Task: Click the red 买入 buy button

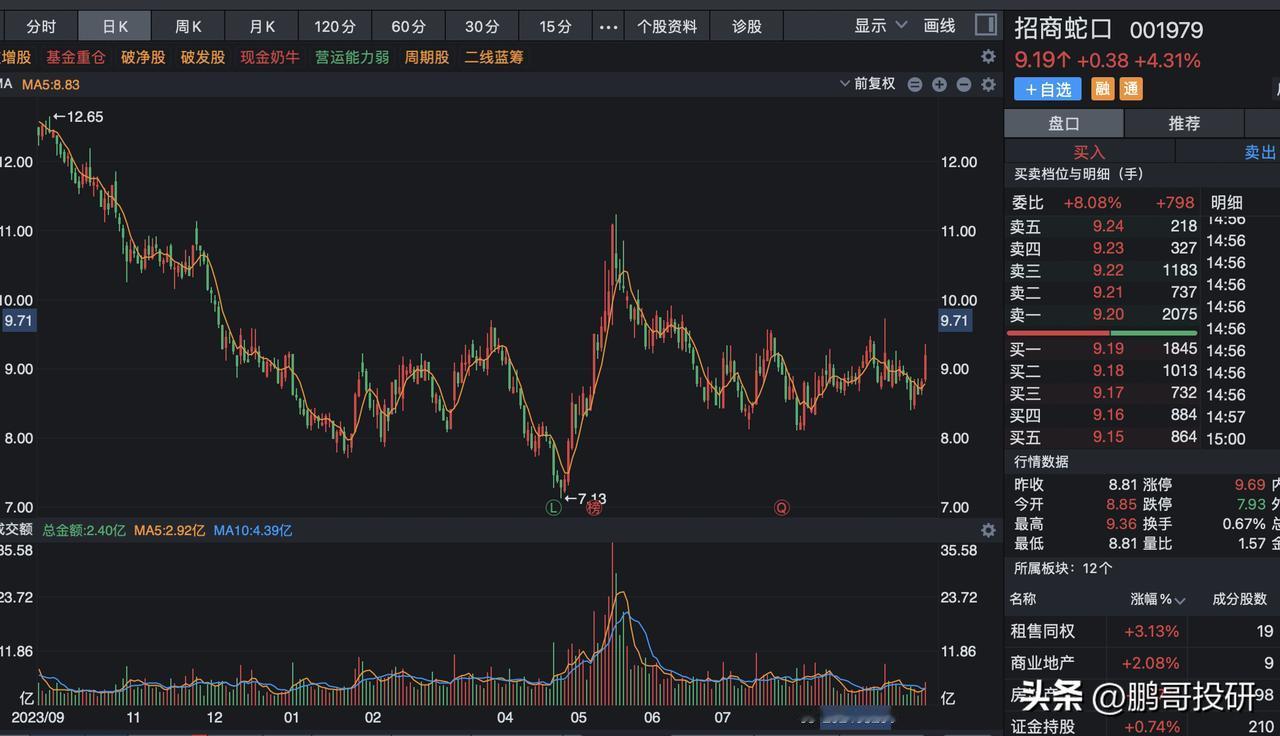Action: (x=1089, y=152)
